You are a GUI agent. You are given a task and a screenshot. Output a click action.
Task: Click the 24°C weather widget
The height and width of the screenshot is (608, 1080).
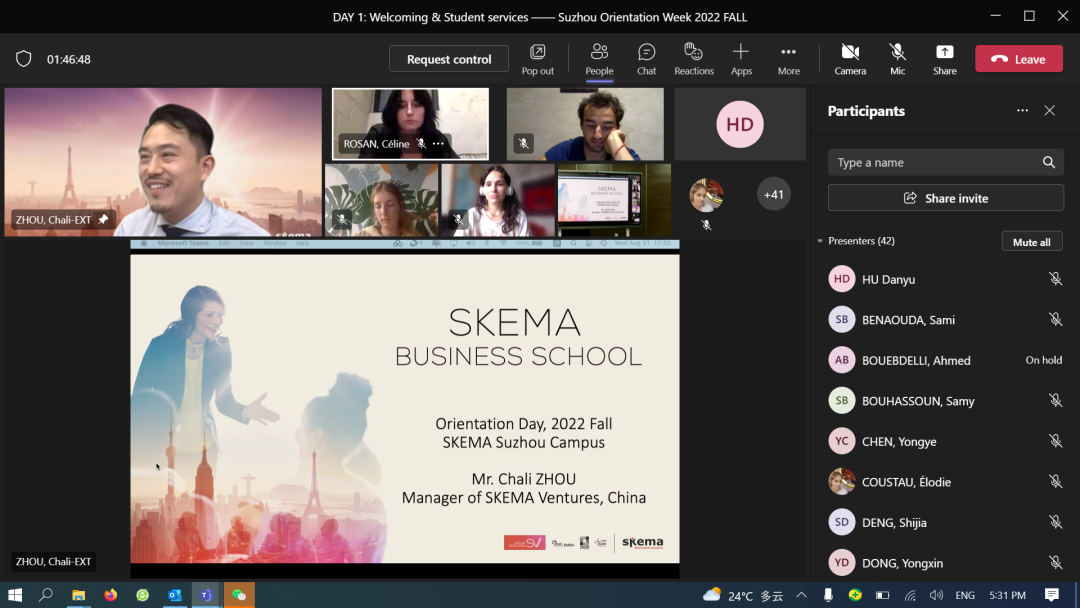[743, 595]
